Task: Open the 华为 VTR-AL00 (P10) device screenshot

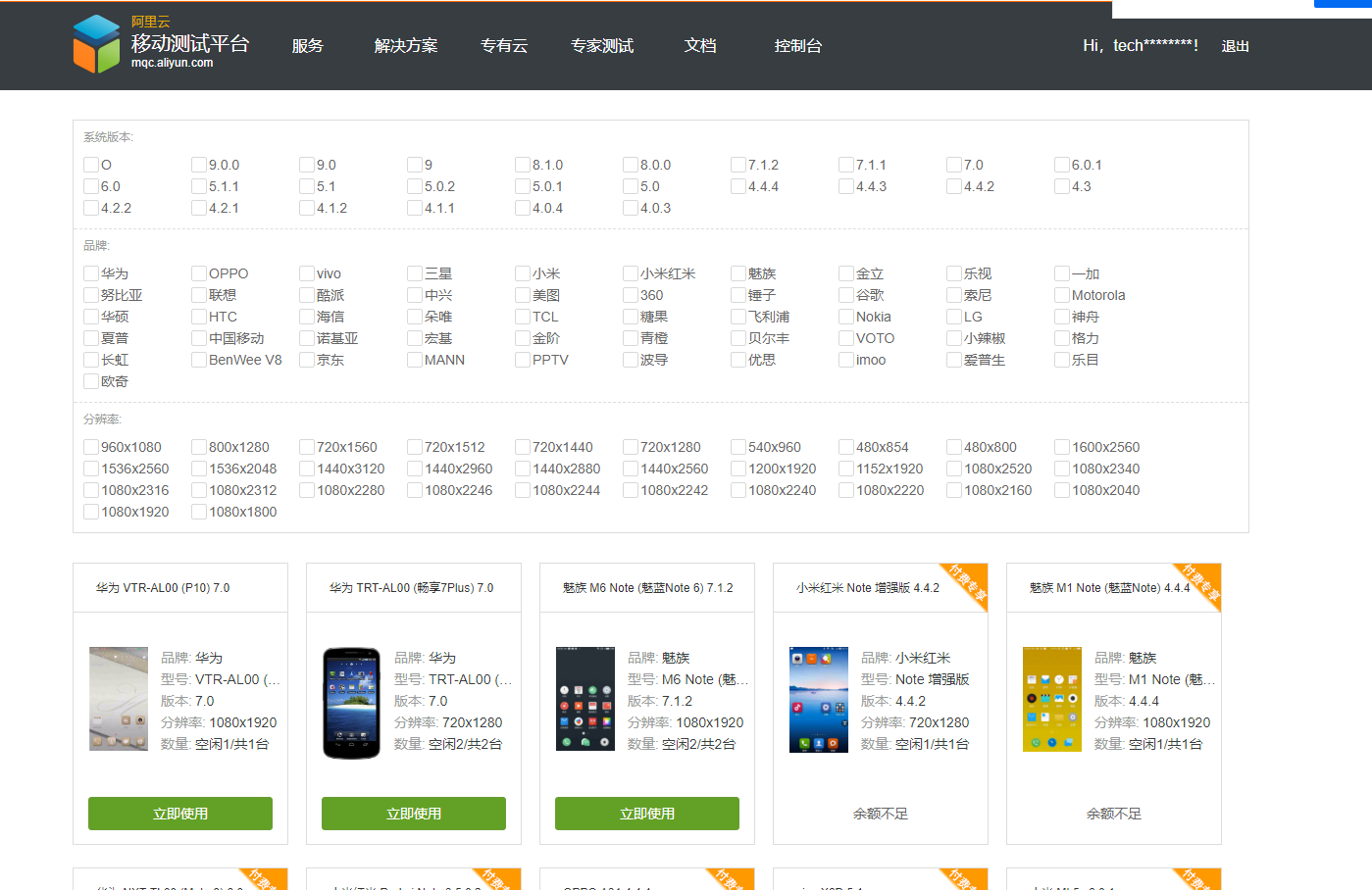Action: 119,699
